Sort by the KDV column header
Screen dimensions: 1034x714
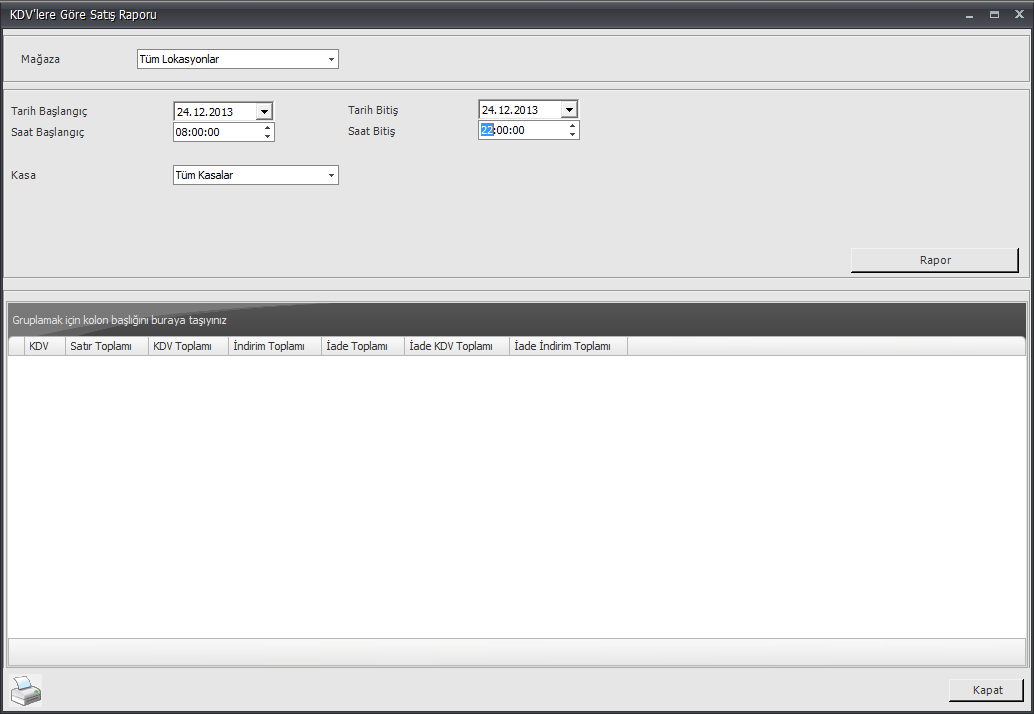(x=40, y=346)
